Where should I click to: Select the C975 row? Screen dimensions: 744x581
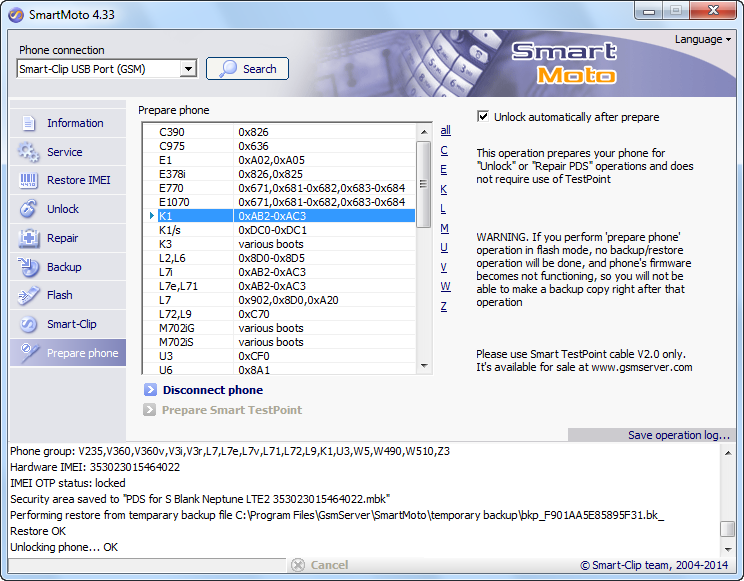[280, 146]
